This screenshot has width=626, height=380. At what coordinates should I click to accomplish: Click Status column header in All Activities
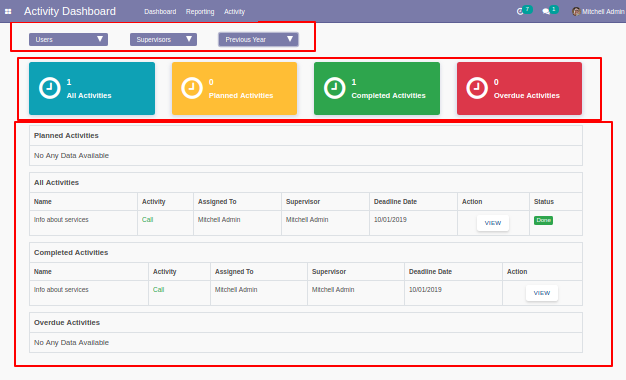[x=544, y=202]
